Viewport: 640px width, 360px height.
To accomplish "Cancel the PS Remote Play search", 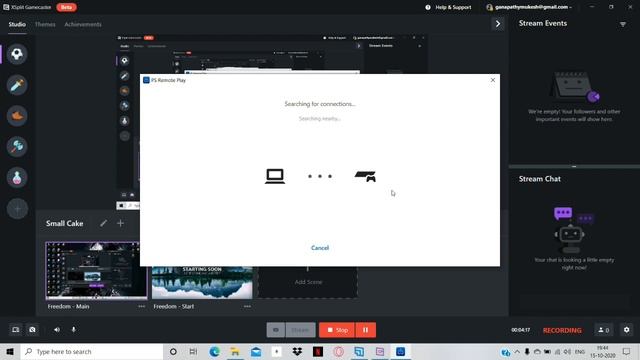I will tap(320, 248).
